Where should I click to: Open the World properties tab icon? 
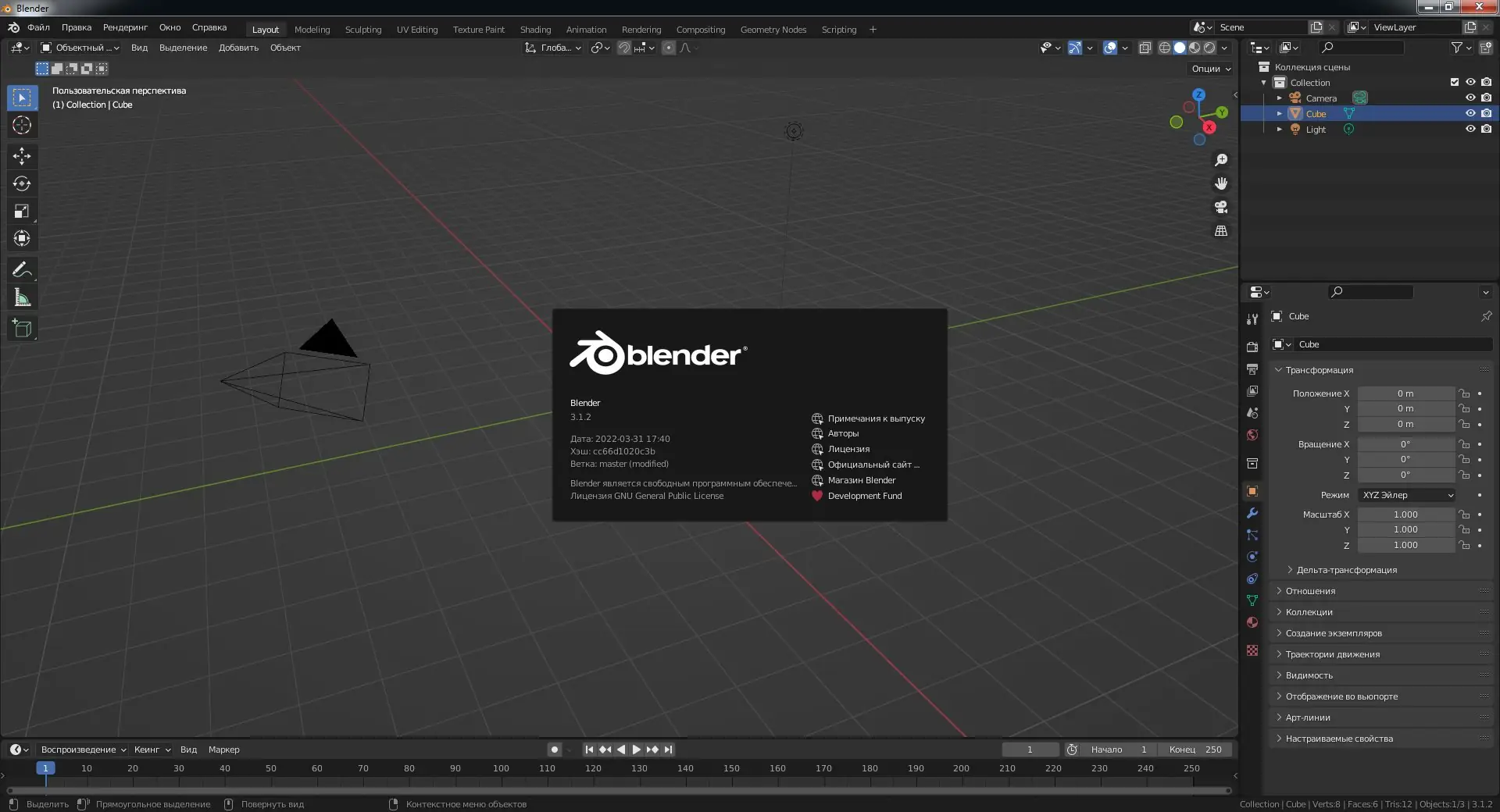click(1252, 435)
